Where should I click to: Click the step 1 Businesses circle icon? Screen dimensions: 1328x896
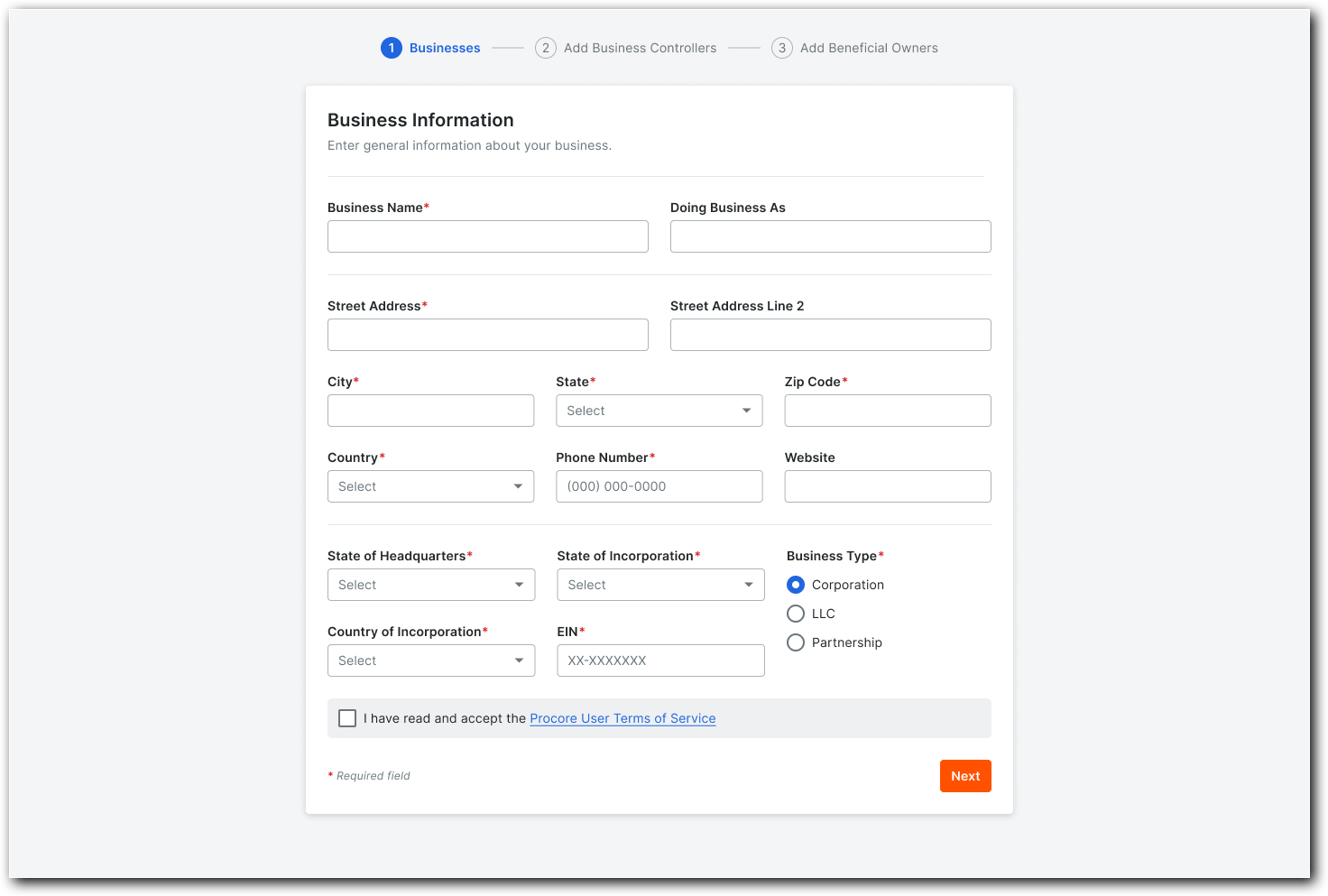392,48
